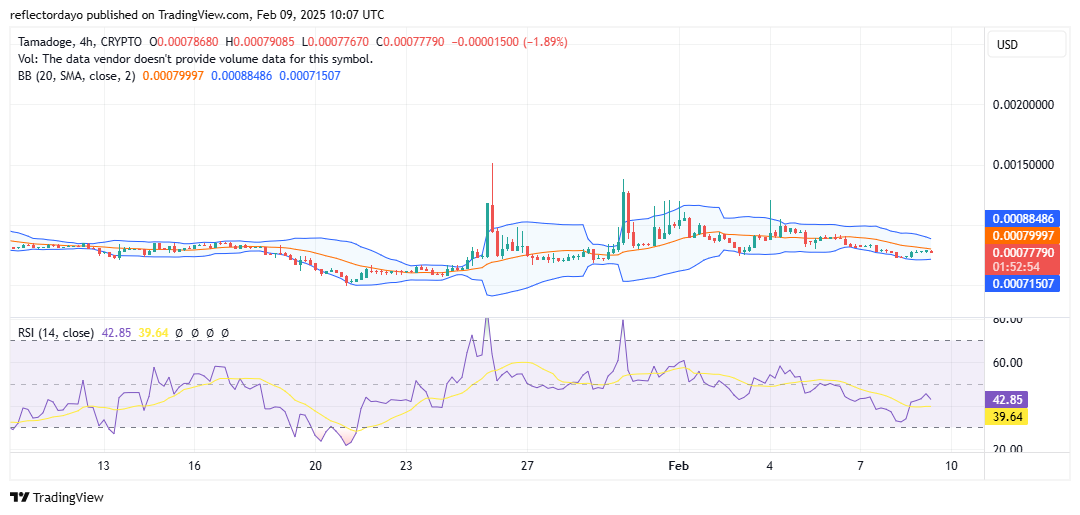Click the high value H0.00079085
This screenshot has height=515, width=1080.
[259, 43]
